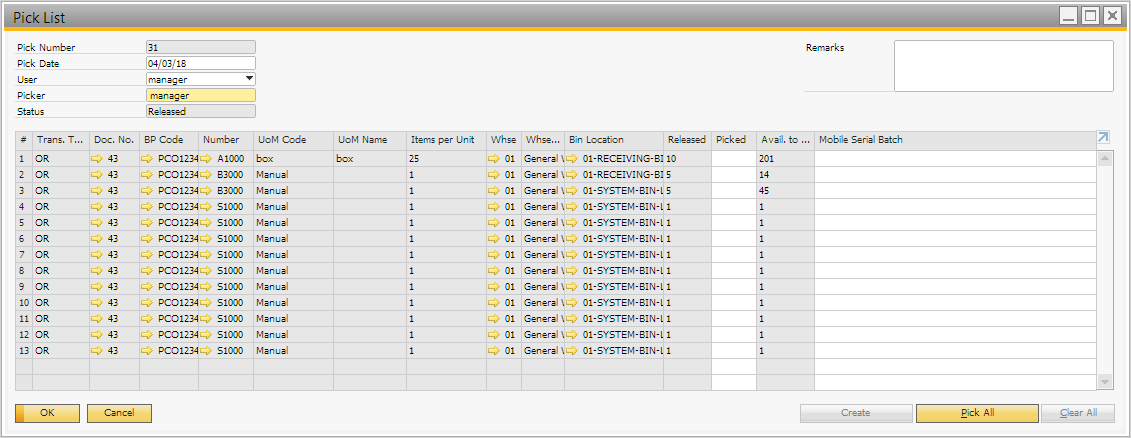Open the User dropdown showing manager
The image size is (1131, 438).
(249, 79)
